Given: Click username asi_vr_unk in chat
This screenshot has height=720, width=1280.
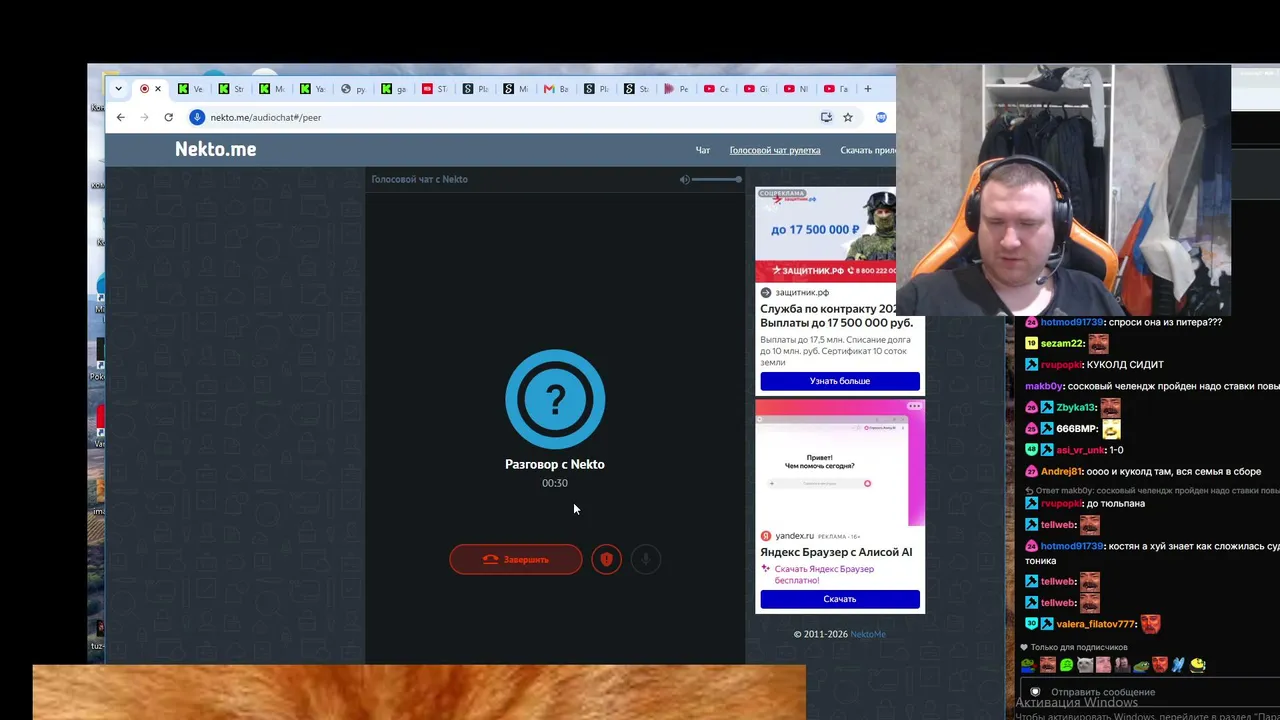Looking at the screenshot, I should tap(1080, 450).
